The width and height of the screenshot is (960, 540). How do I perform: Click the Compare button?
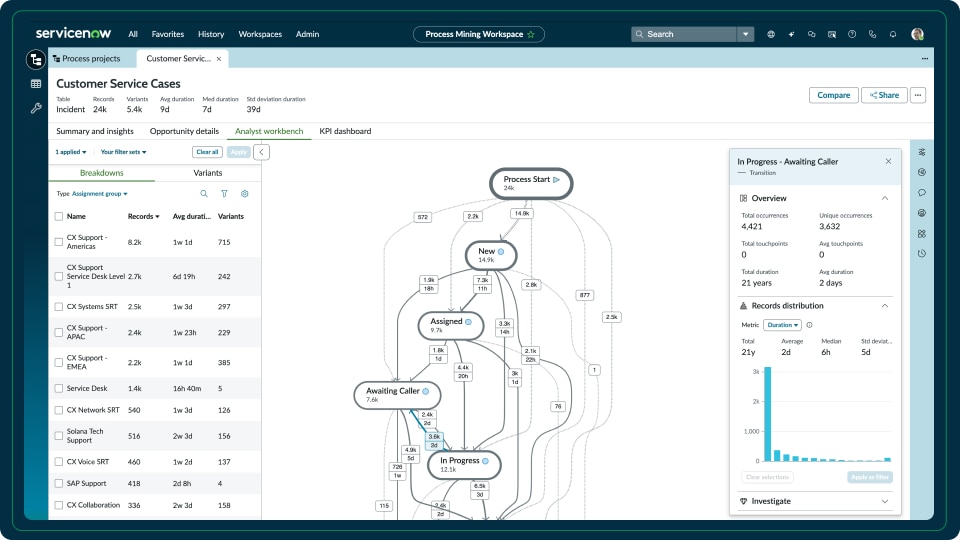pos(833,95)
